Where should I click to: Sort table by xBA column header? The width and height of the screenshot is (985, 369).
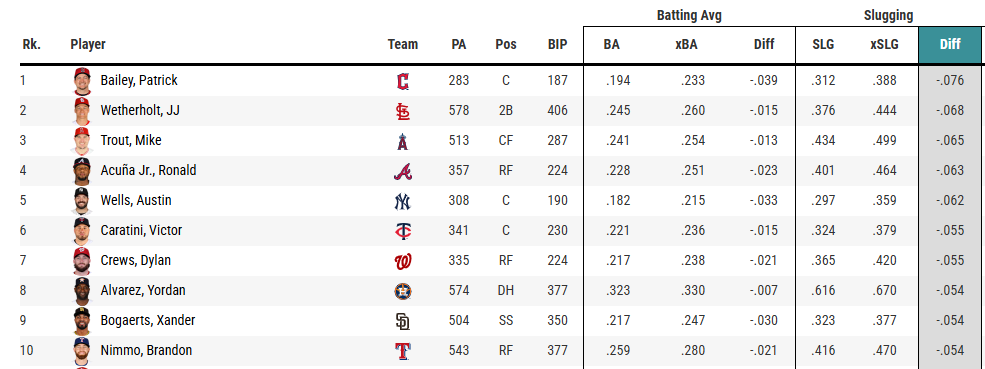pyautogui.click(x=692, y=45)
